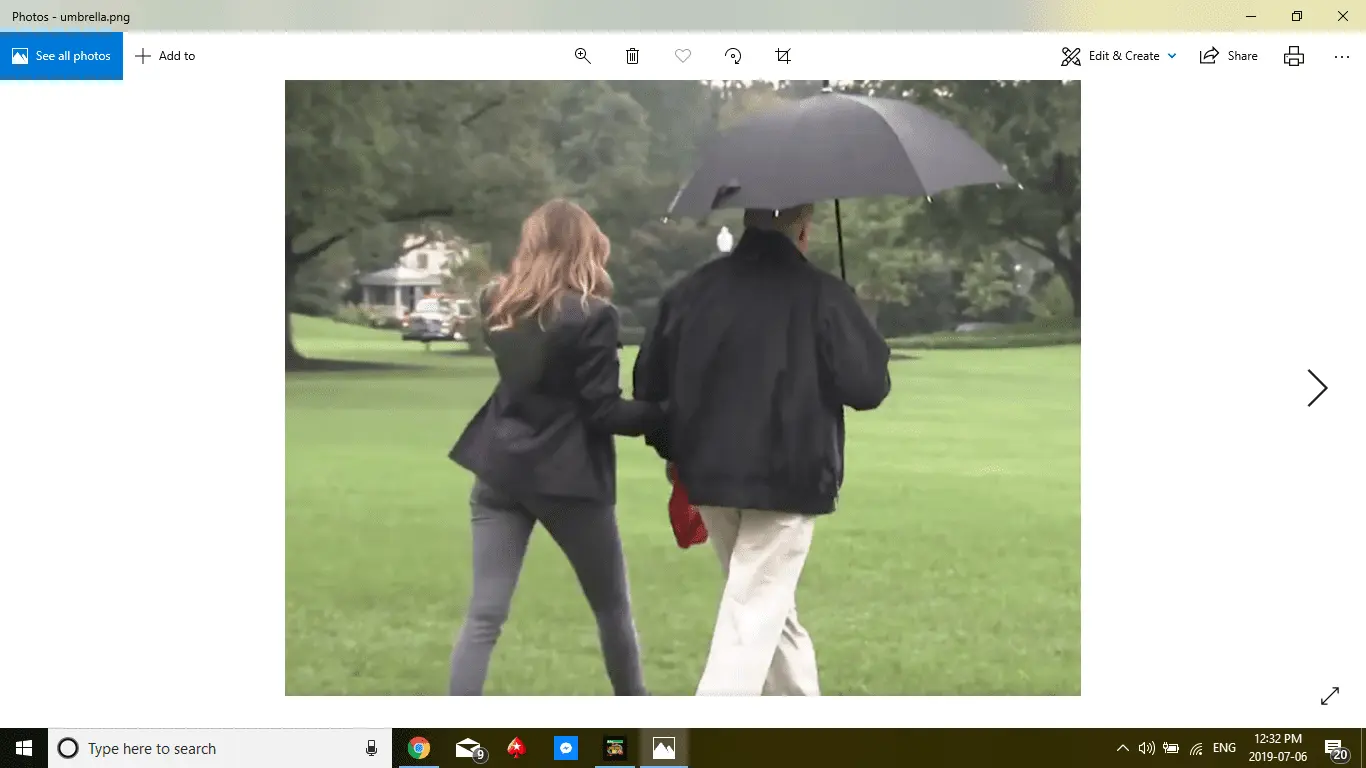Open the Action Center notifications
Image resolution: width=1366 pixels, height=768 pixels.
click(x=1336, y=748)
